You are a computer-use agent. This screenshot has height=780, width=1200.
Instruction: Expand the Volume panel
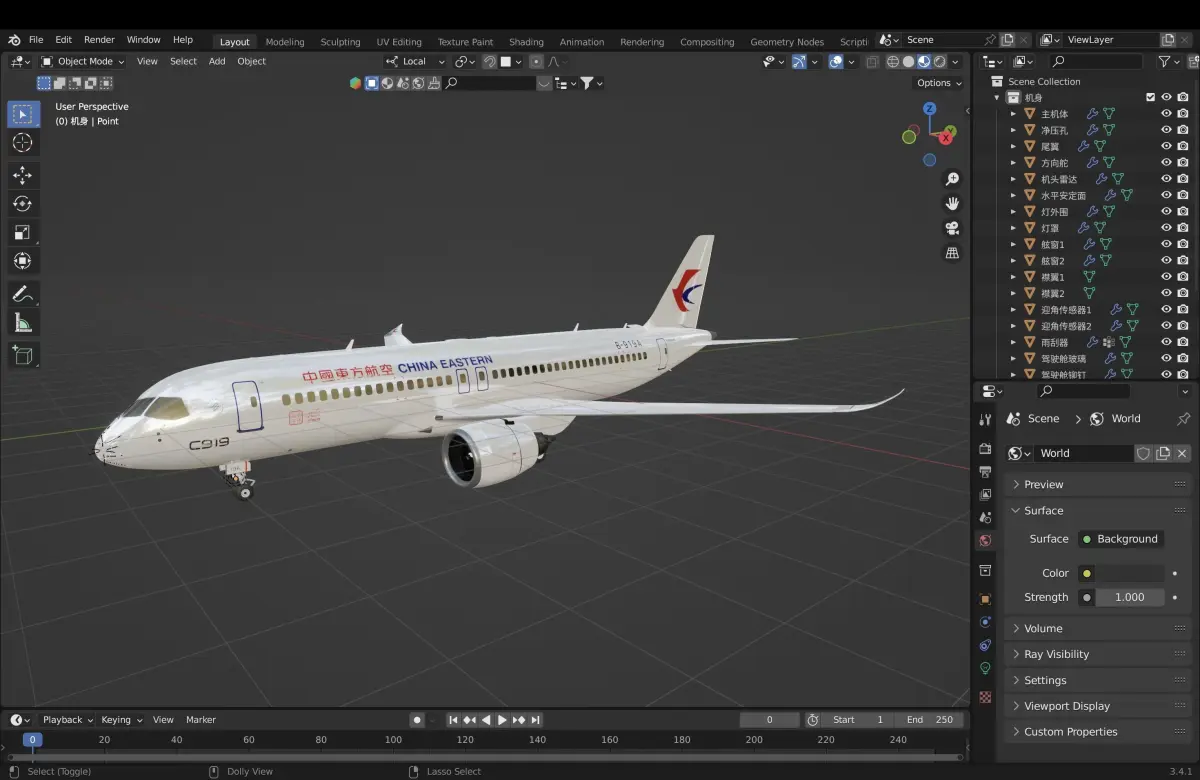pyautogui.click(x=1098, y=628)
